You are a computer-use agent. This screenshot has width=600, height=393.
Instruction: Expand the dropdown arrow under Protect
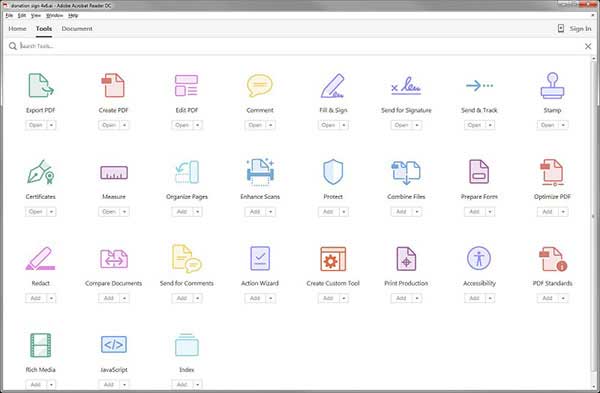[344, 212]
